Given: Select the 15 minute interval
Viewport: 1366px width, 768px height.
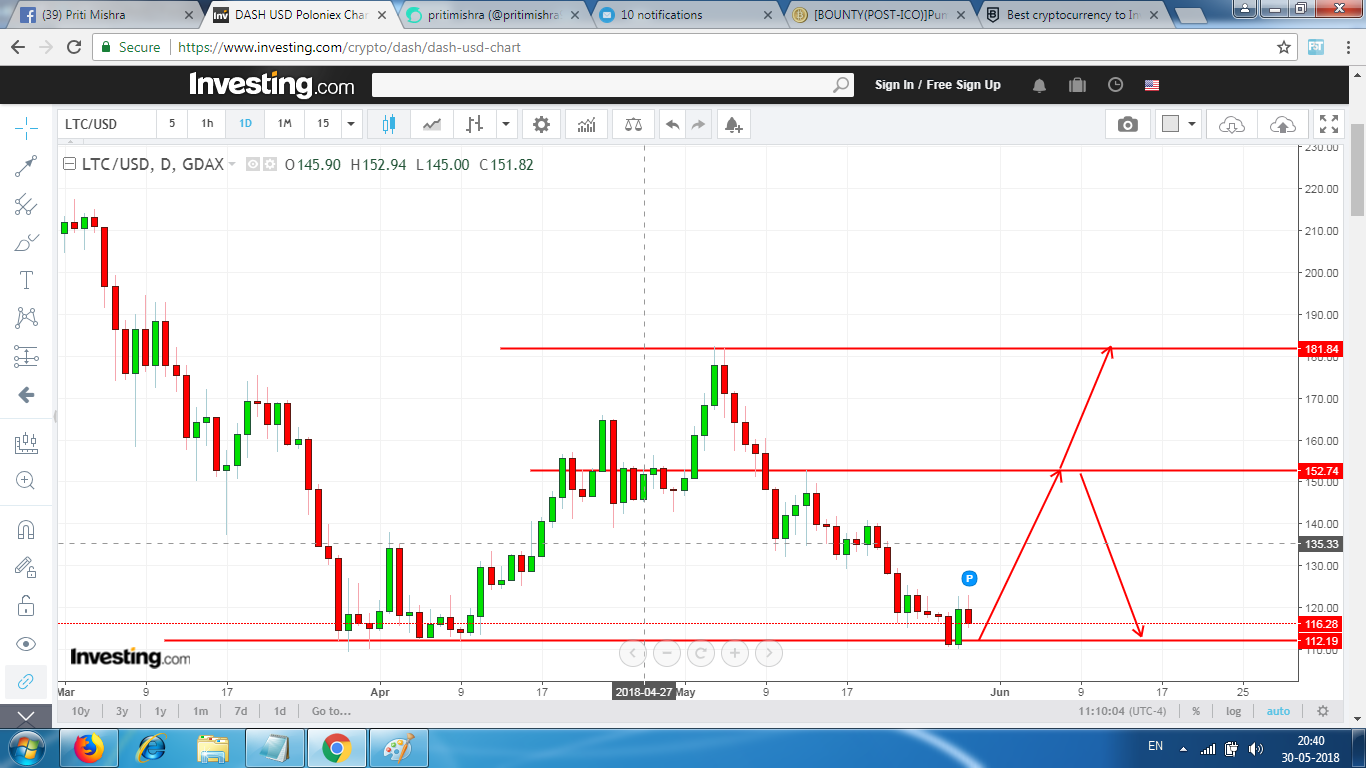Looking at the screenshot, I should 323,124.
